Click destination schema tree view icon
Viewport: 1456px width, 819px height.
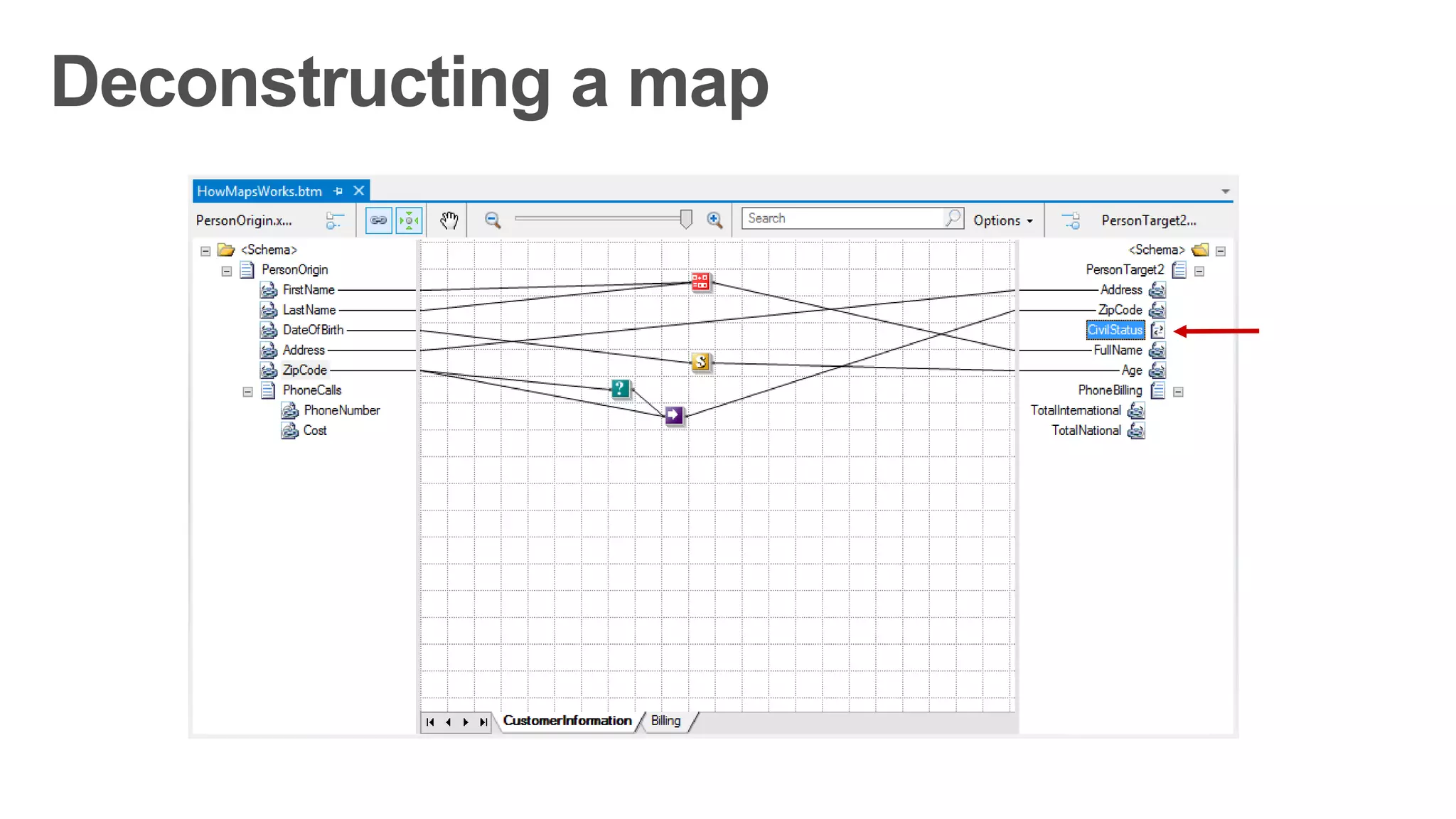1071,220
